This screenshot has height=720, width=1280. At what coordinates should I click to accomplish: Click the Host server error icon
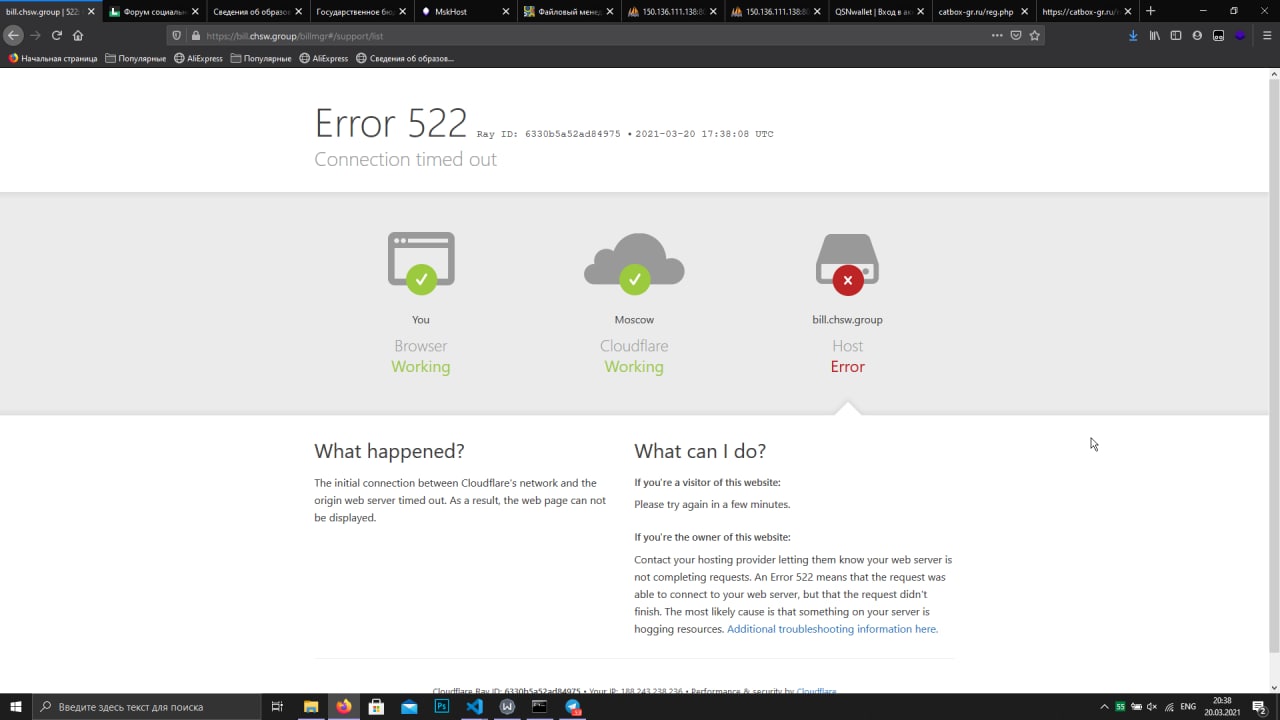[x=847, y=264]
